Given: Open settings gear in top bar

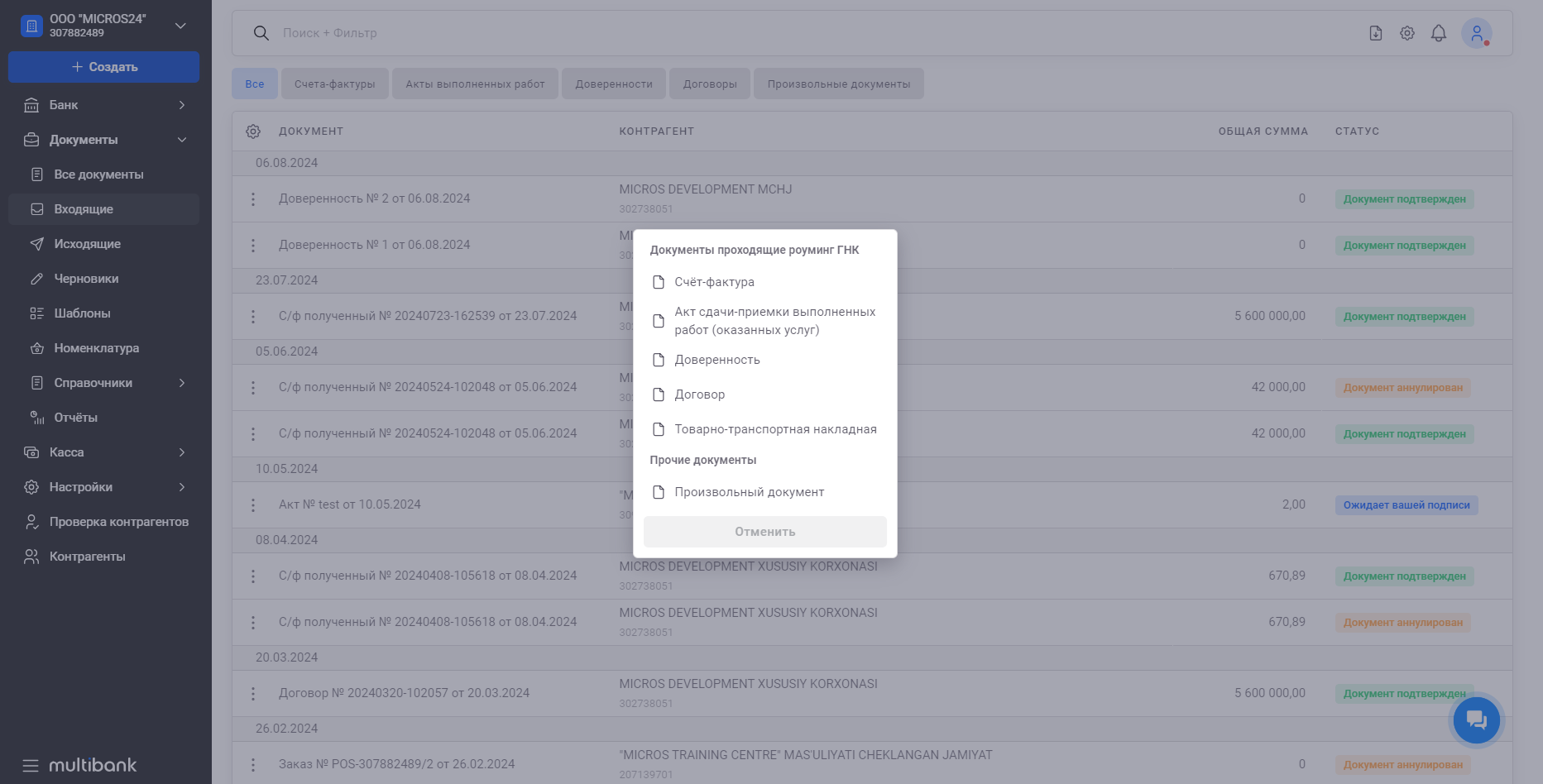Looking at the screenshot, I should point(1406,33).
